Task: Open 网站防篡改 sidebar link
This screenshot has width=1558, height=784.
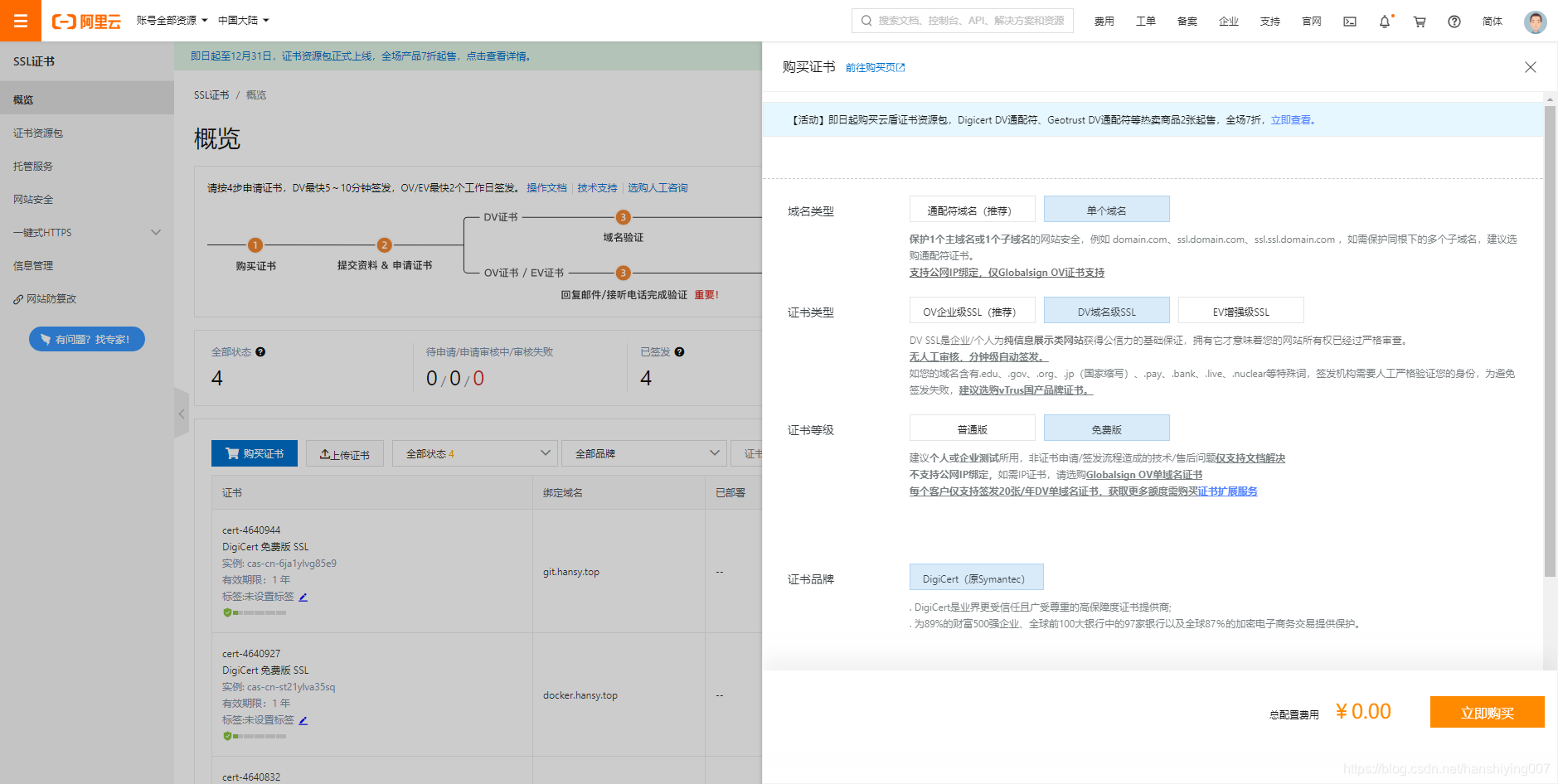Action: (87, 299)
